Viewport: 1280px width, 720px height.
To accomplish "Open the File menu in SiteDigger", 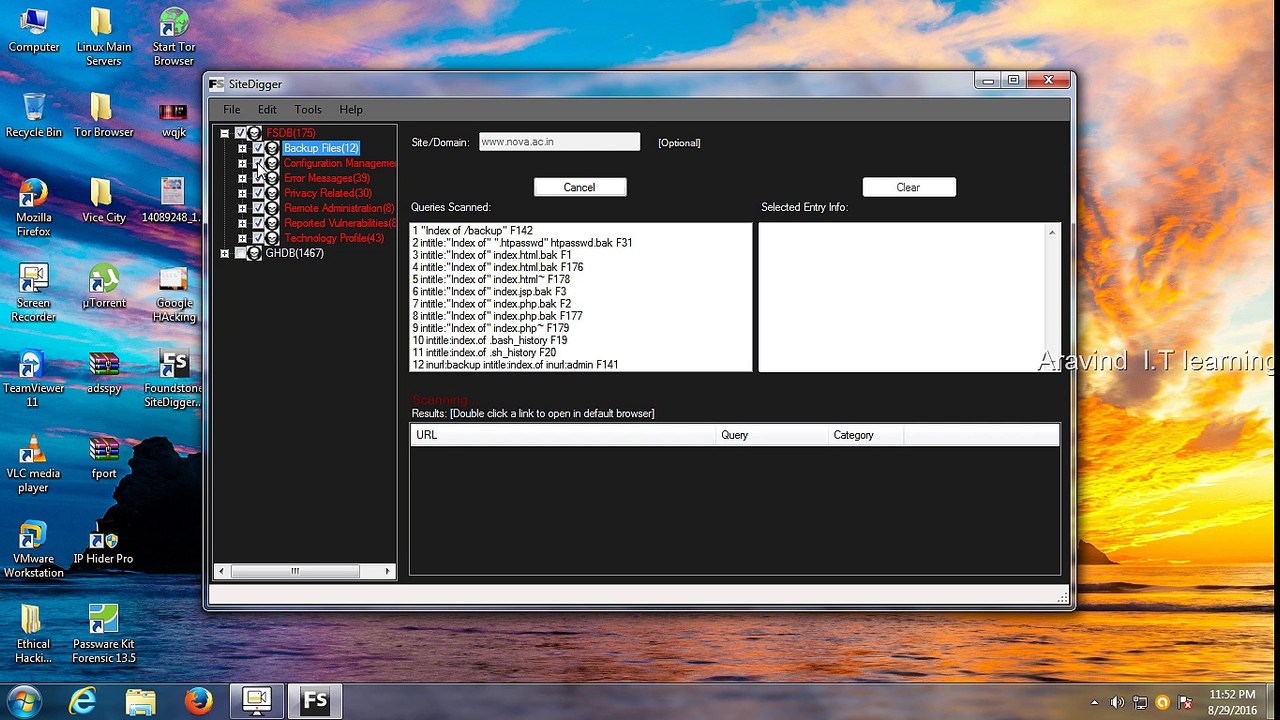I will [x=231, y=109].
